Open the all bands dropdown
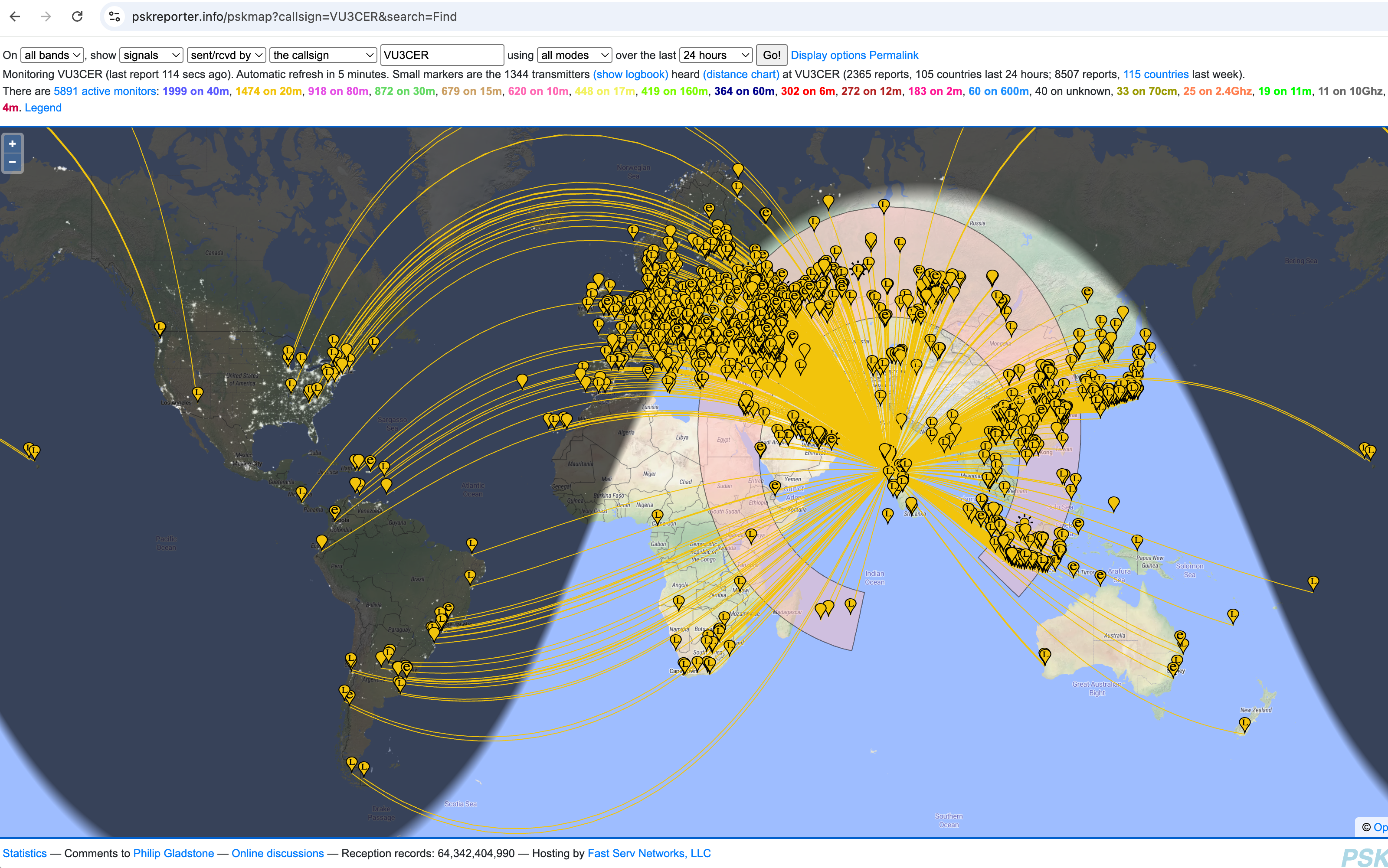 point(52,55)
